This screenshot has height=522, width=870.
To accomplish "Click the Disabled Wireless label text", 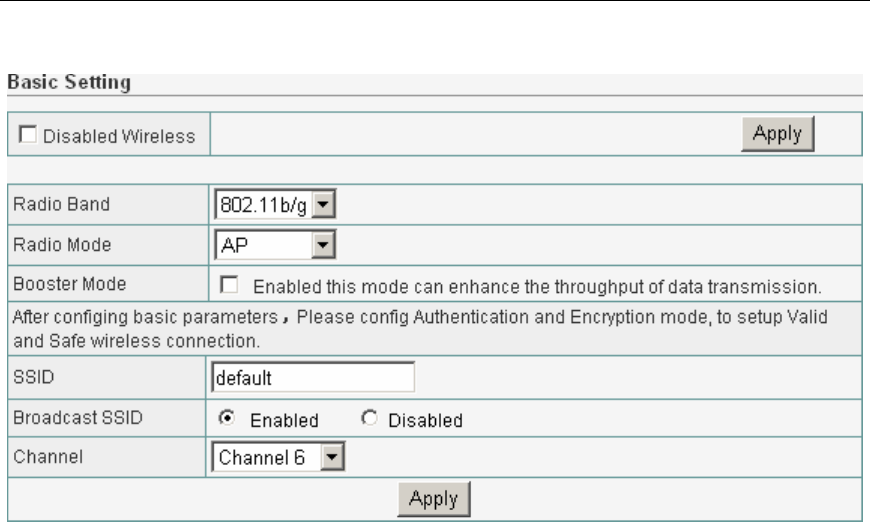I will click(x=115, y=136).
